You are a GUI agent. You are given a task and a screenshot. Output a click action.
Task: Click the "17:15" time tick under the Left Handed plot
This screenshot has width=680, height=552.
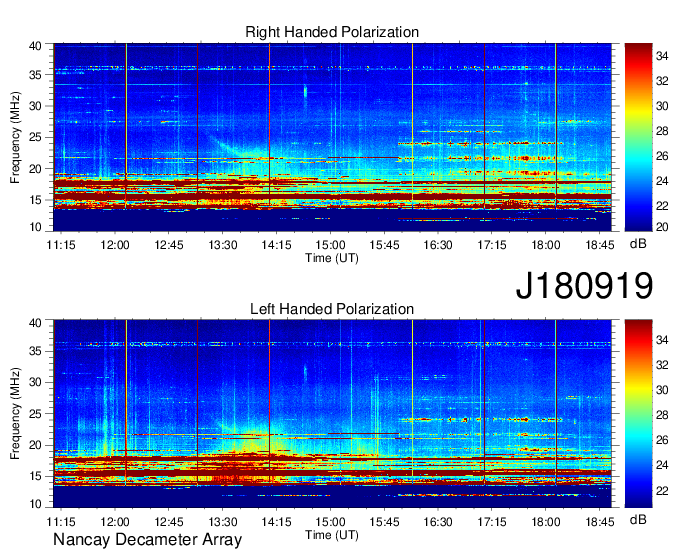(492, 522)
